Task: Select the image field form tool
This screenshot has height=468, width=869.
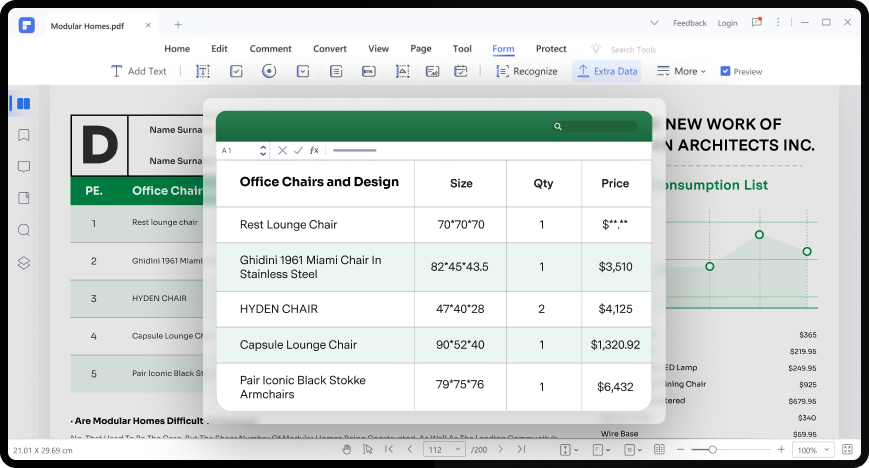Action: pos(402,71)
